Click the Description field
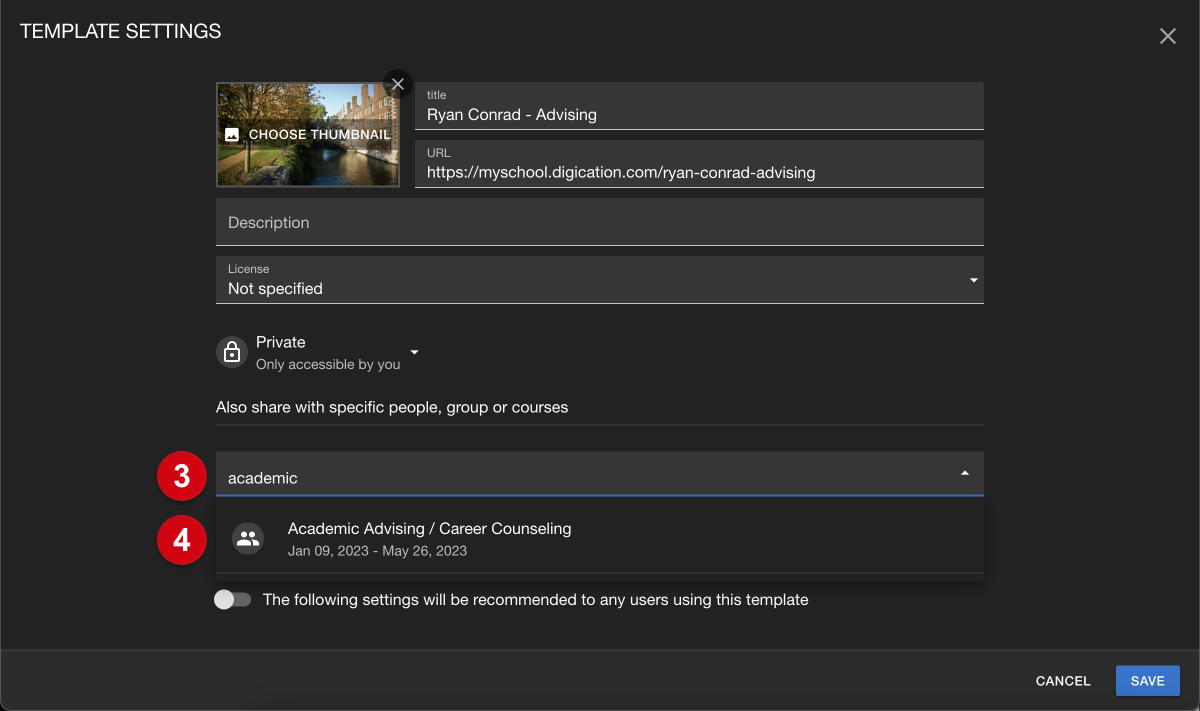 pyautogui.click(x=600, y=222)
